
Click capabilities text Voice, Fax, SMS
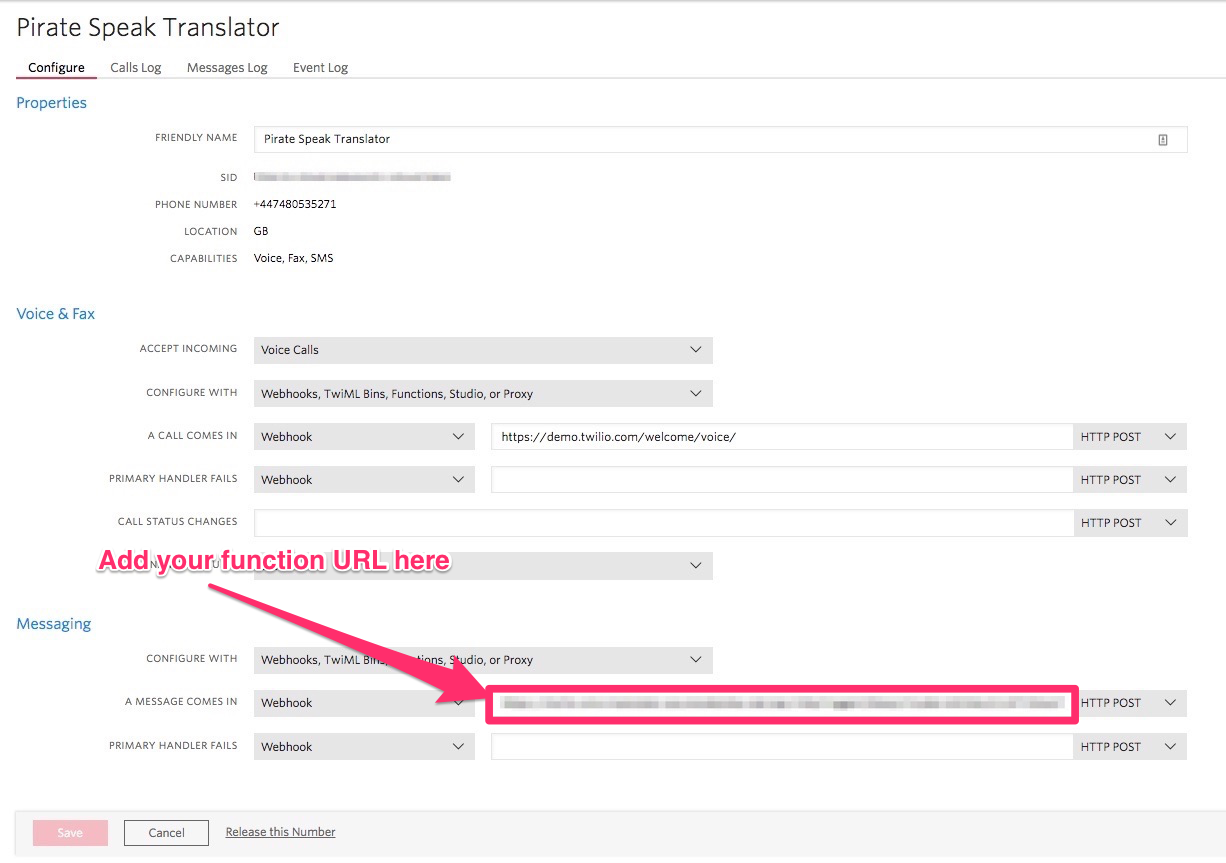[294, 258]
